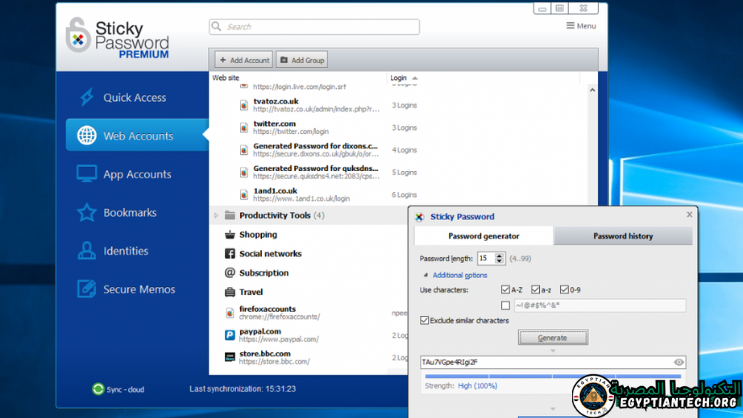Image resolution: width=743 pixels, height=418 pixels.
Task: Open Bookmarks star icon in sidebar
Action: (87, 212)
